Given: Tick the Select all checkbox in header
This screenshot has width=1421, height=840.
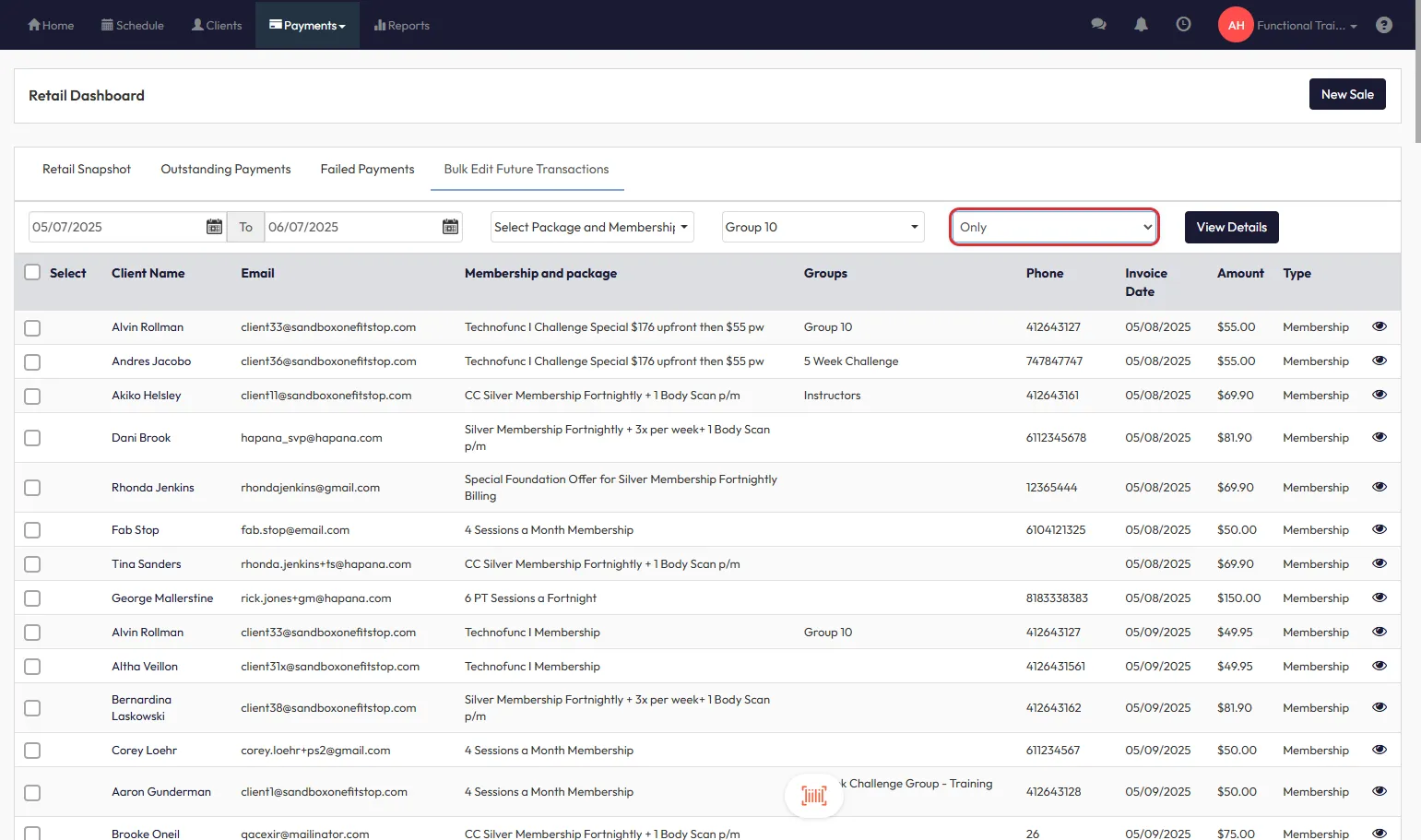Looking at the screenshot, I should click(x=32, y=273).
